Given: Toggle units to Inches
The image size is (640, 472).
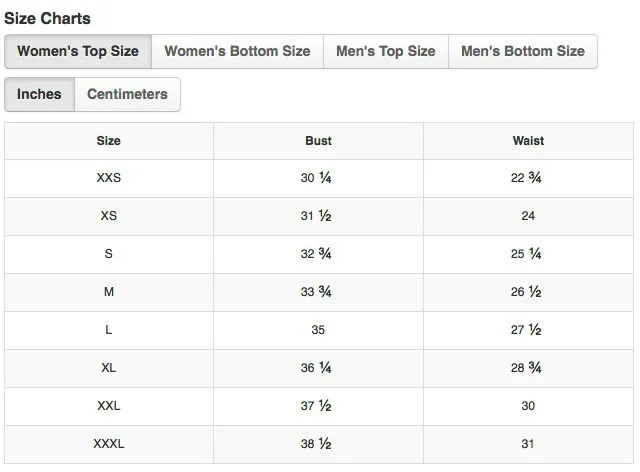Looking at the screenshot, I should [x=39, y=94].
